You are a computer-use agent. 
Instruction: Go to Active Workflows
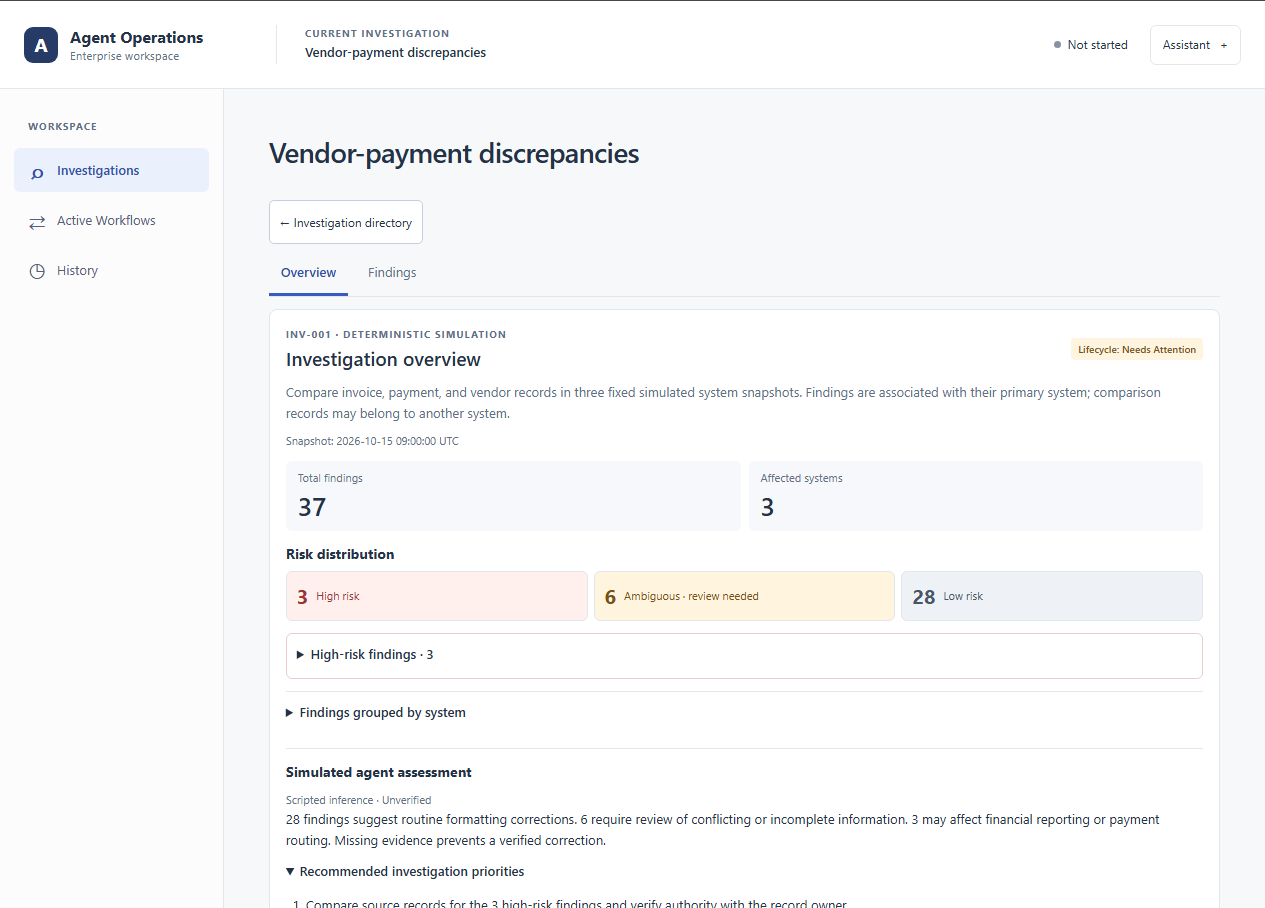tap(111, 220)
